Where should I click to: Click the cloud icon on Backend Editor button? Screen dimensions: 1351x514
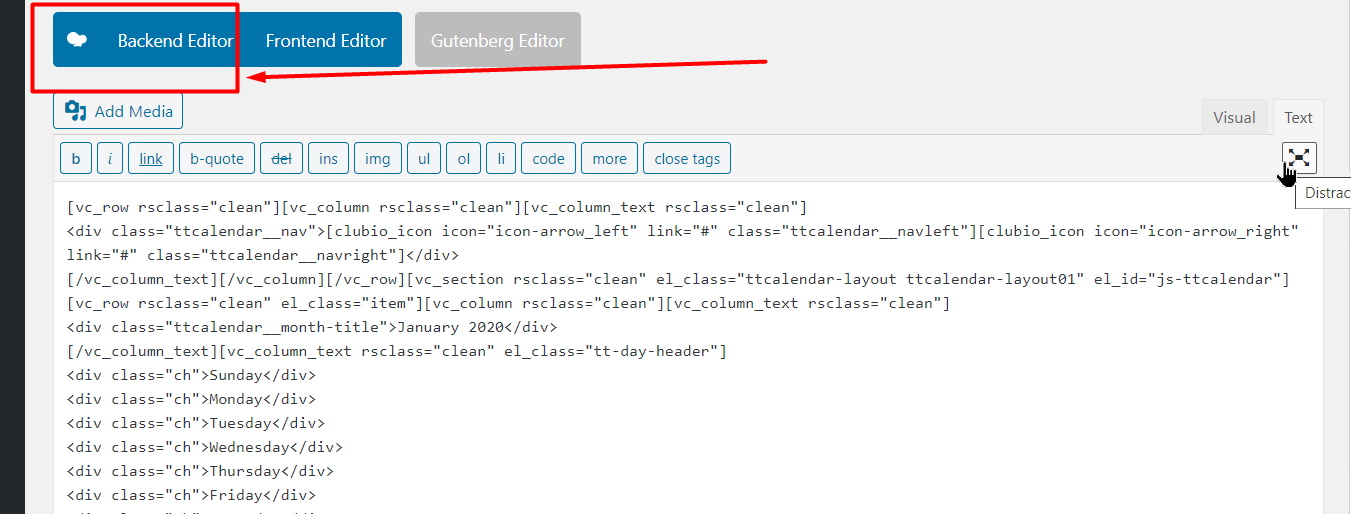[x=78, y=40]
